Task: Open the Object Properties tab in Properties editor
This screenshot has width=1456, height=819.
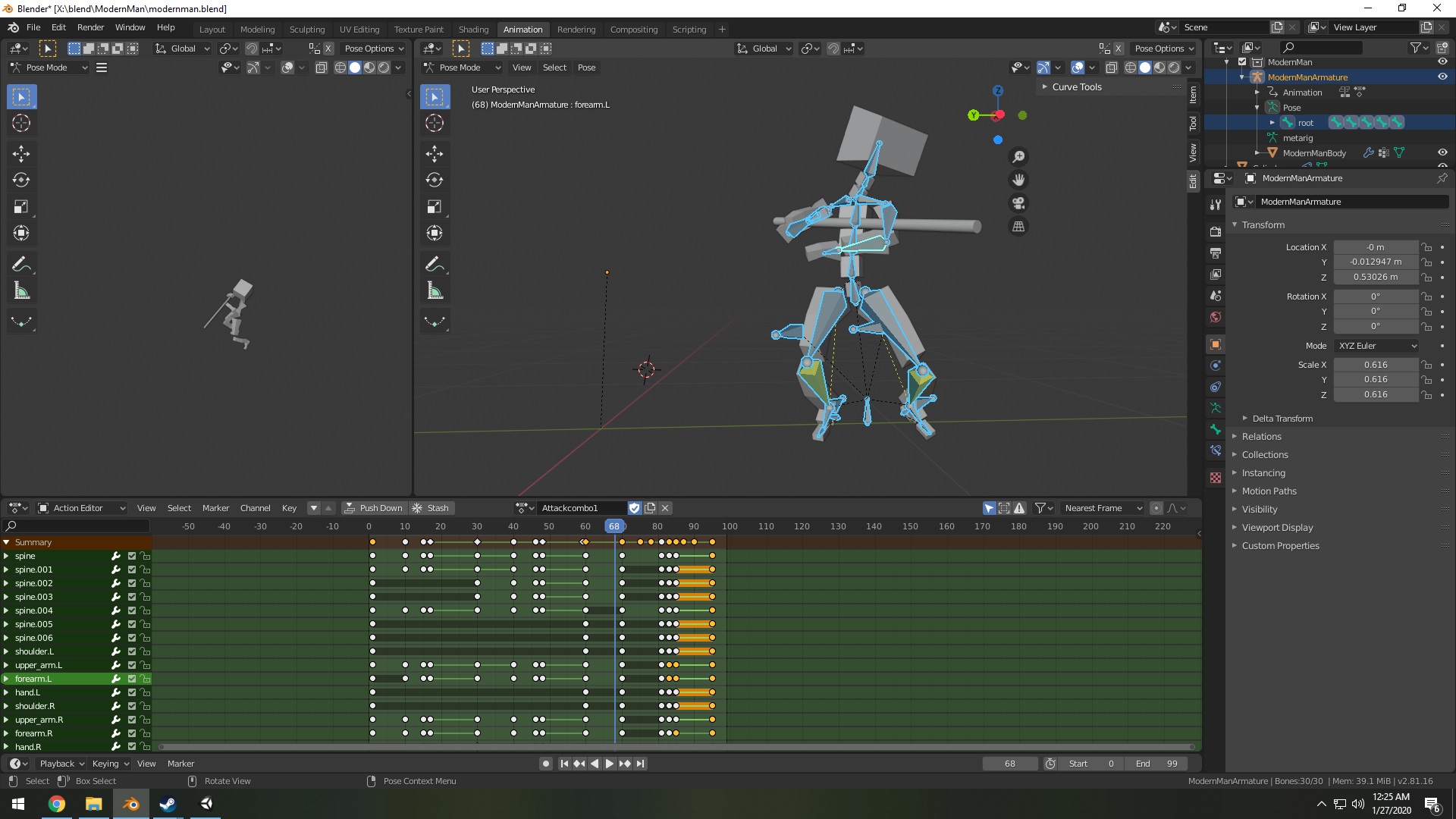Action: [x=1216, y=344]
